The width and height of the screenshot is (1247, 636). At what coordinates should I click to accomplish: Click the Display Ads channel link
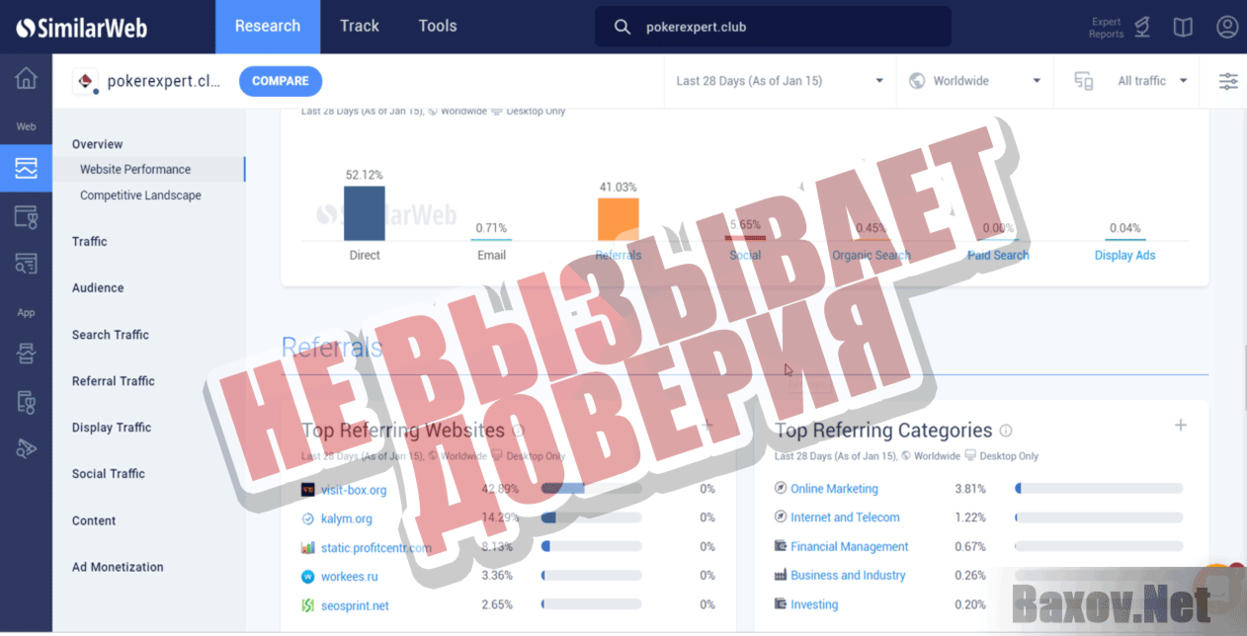(1125, 255)
